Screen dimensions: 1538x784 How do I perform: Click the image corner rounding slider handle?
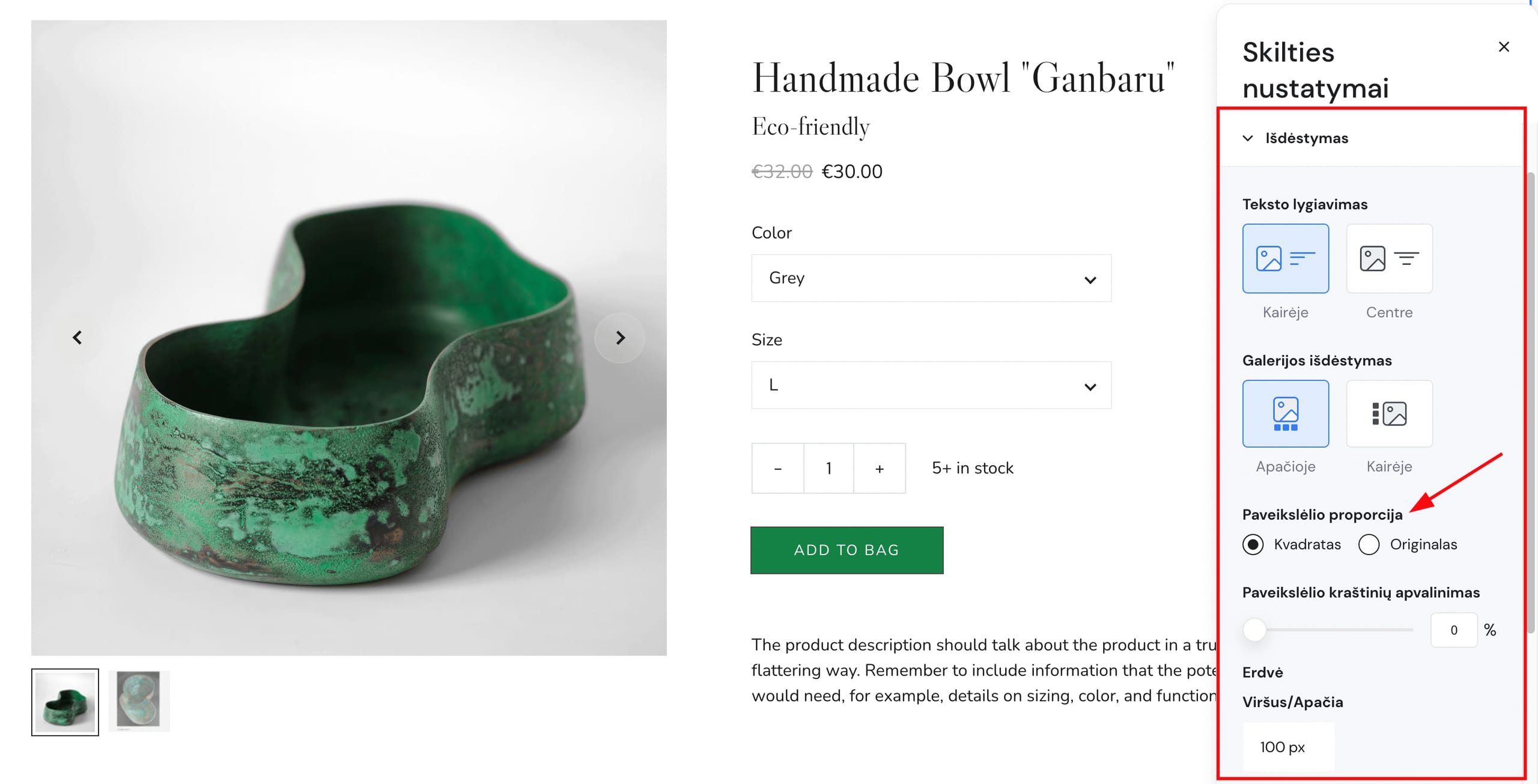point(1254,630)
